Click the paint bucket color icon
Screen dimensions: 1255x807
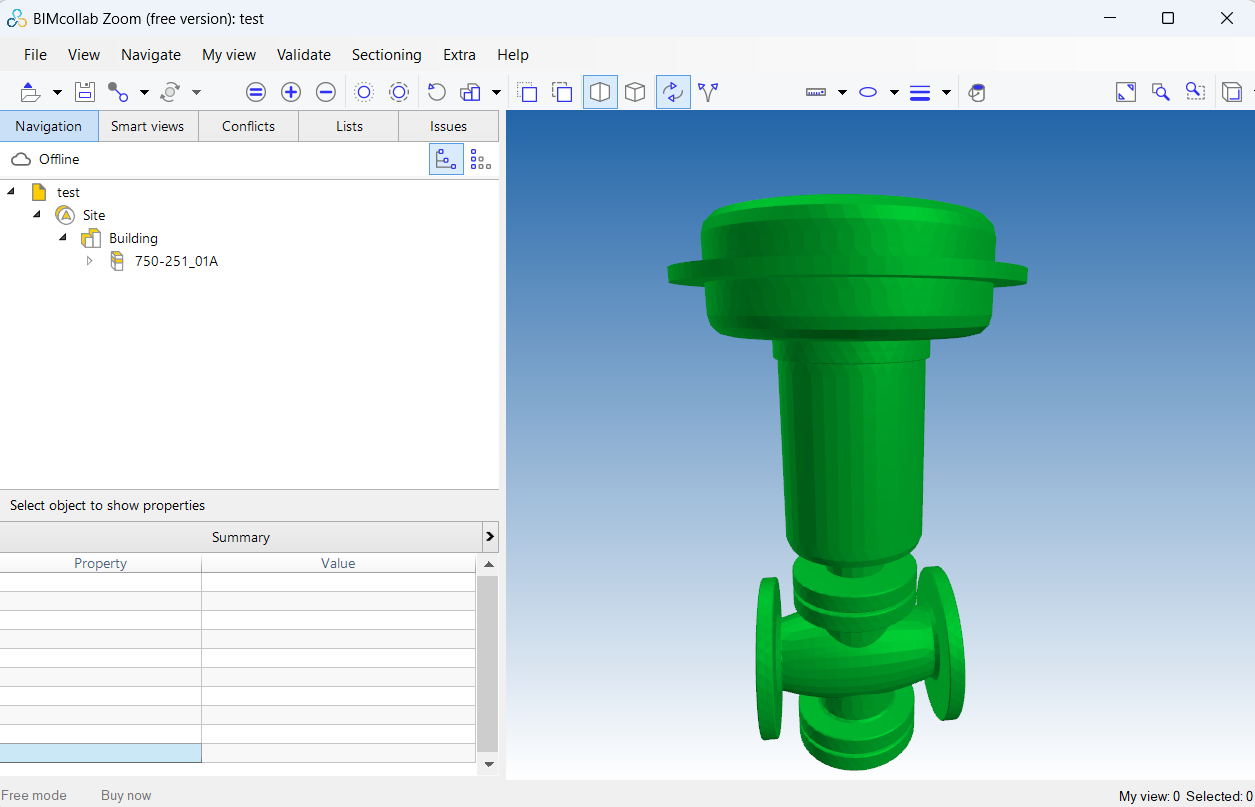click(977, 93)
